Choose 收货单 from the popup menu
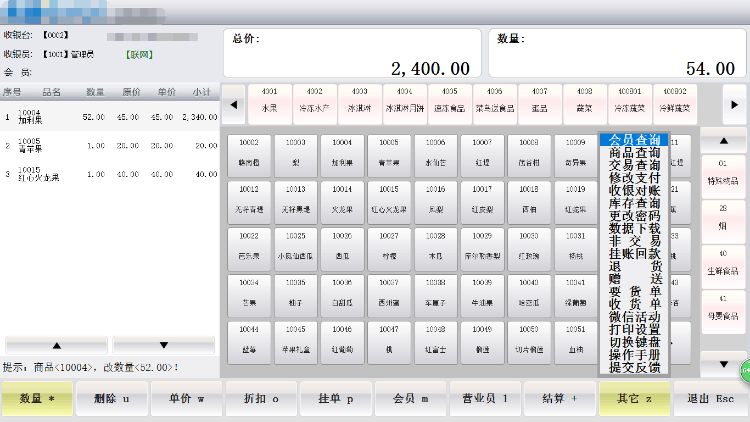This screenshot has width=750, height=422. 634,304
